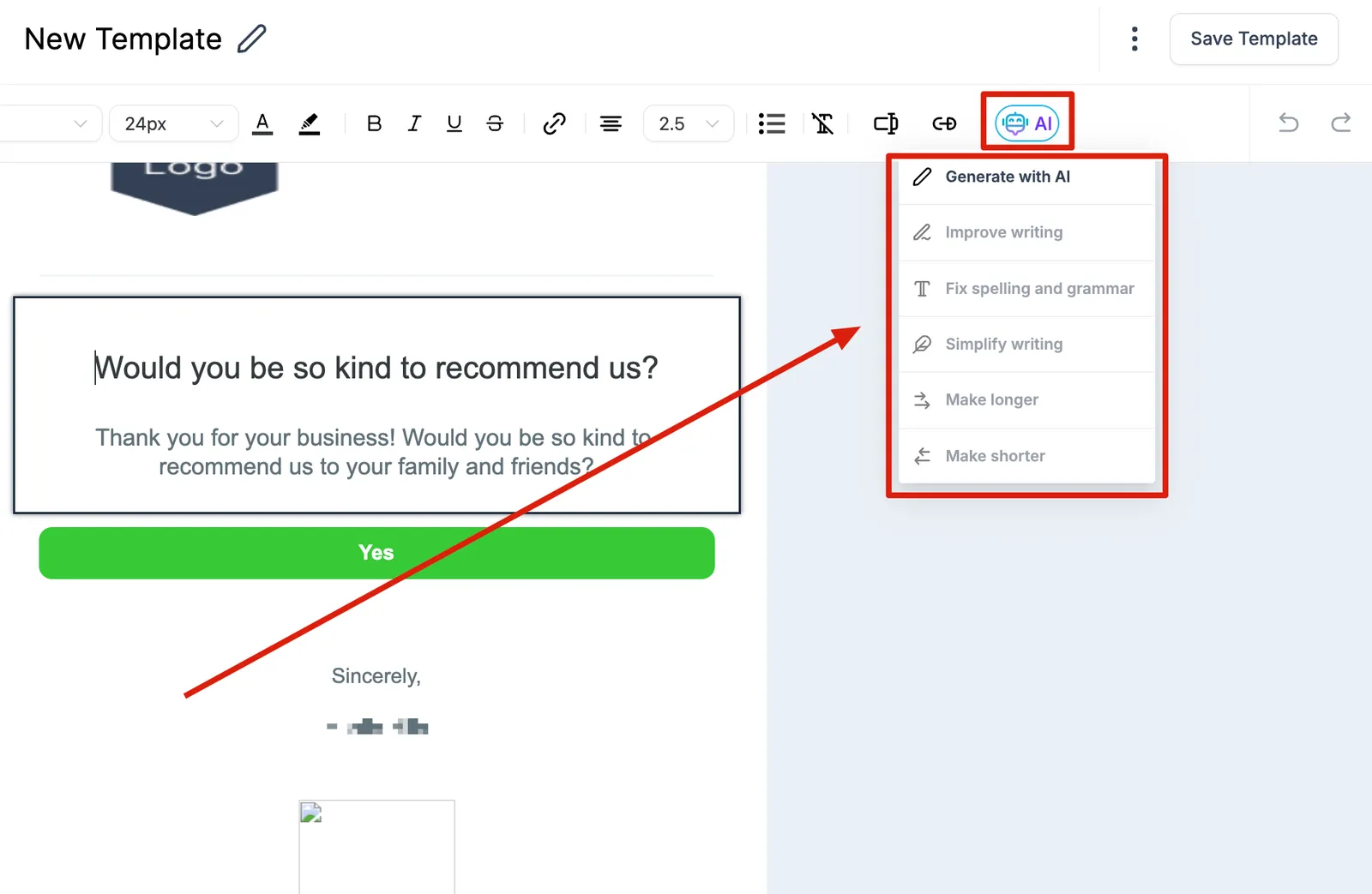This screenshot has width=1372, height=894.
Task: Click the blurred signature name text
Action: click(376, 727)
